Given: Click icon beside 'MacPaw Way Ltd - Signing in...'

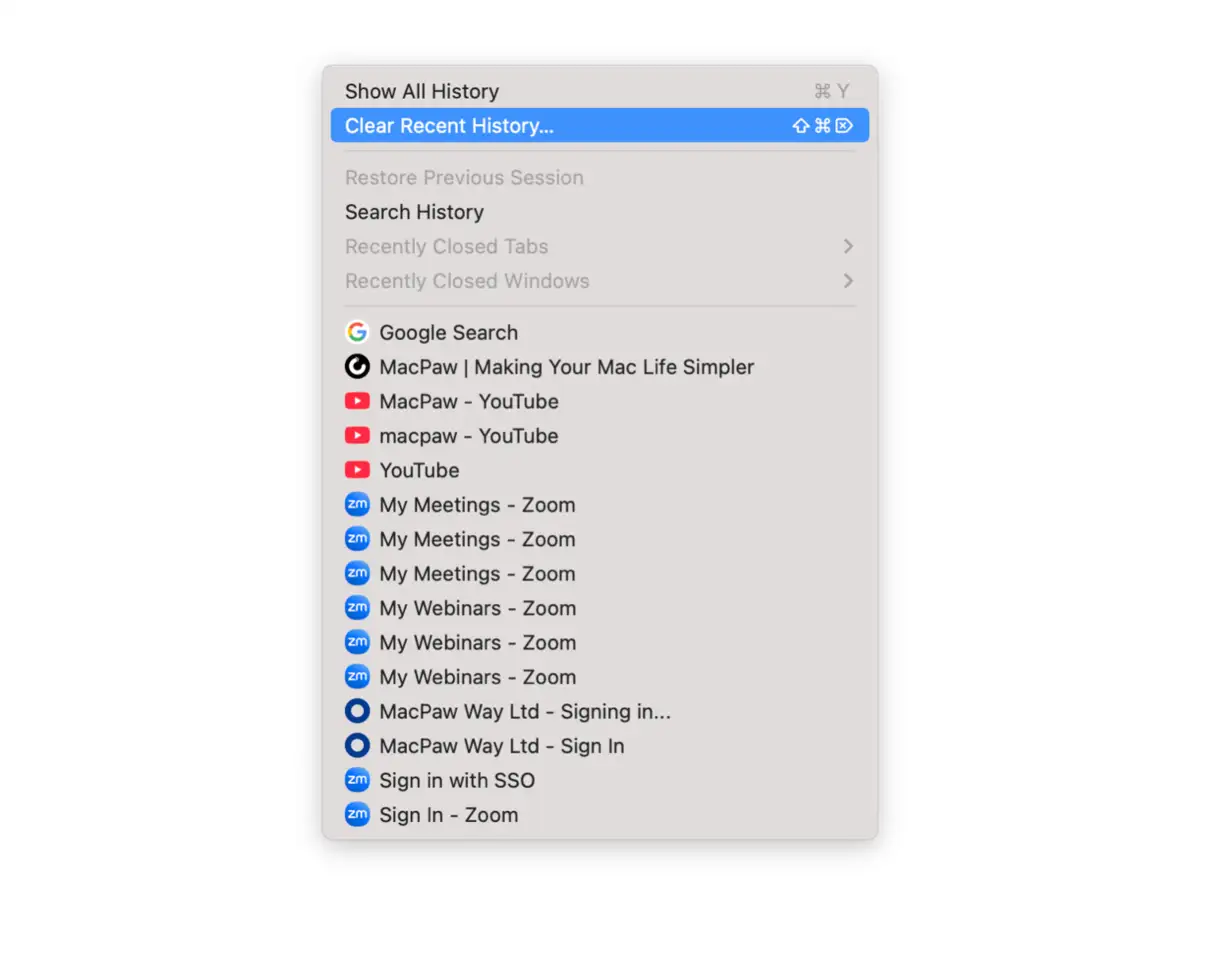Looking at the screenshot, I should (357, 711).
